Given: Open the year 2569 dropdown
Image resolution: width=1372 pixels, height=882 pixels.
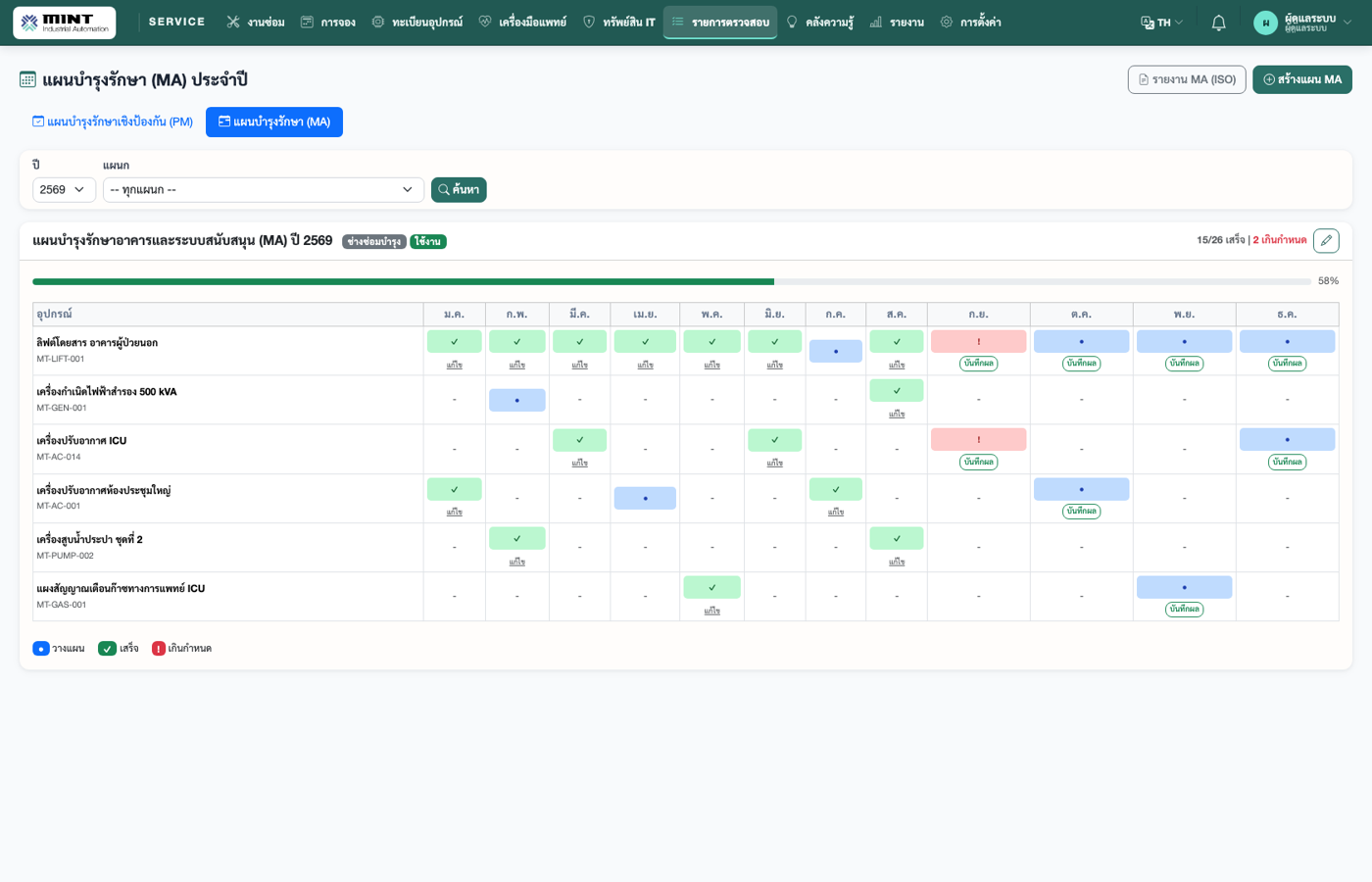Looking at the screenshot, I should pyautogui.click(x=64, y=190).
